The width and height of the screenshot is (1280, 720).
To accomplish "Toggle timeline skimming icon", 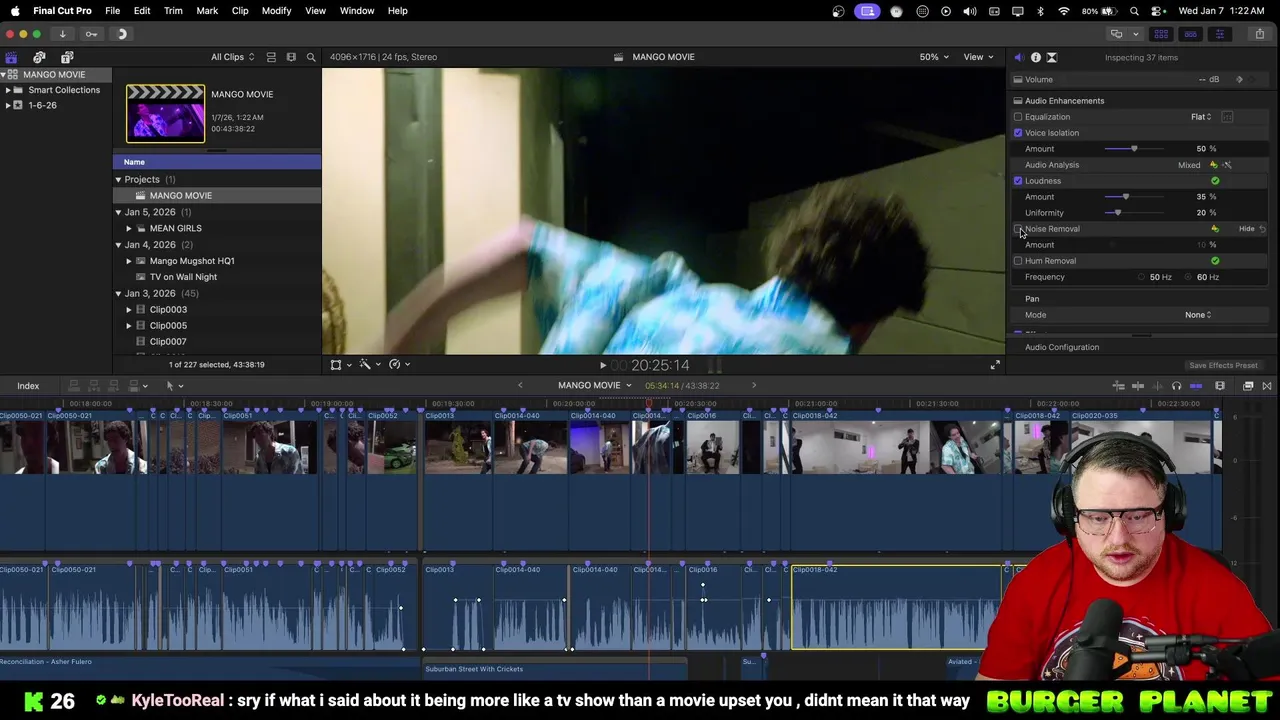I will click(x=1139, y=386).
